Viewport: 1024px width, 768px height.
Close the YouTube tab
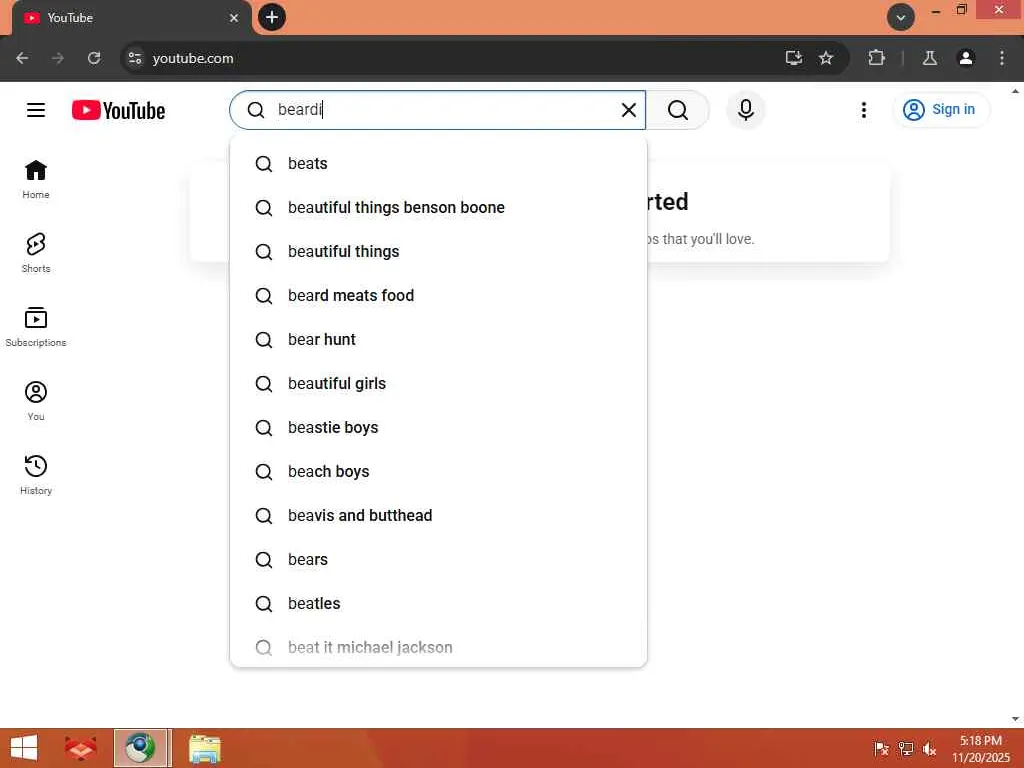tap(234, 18)
